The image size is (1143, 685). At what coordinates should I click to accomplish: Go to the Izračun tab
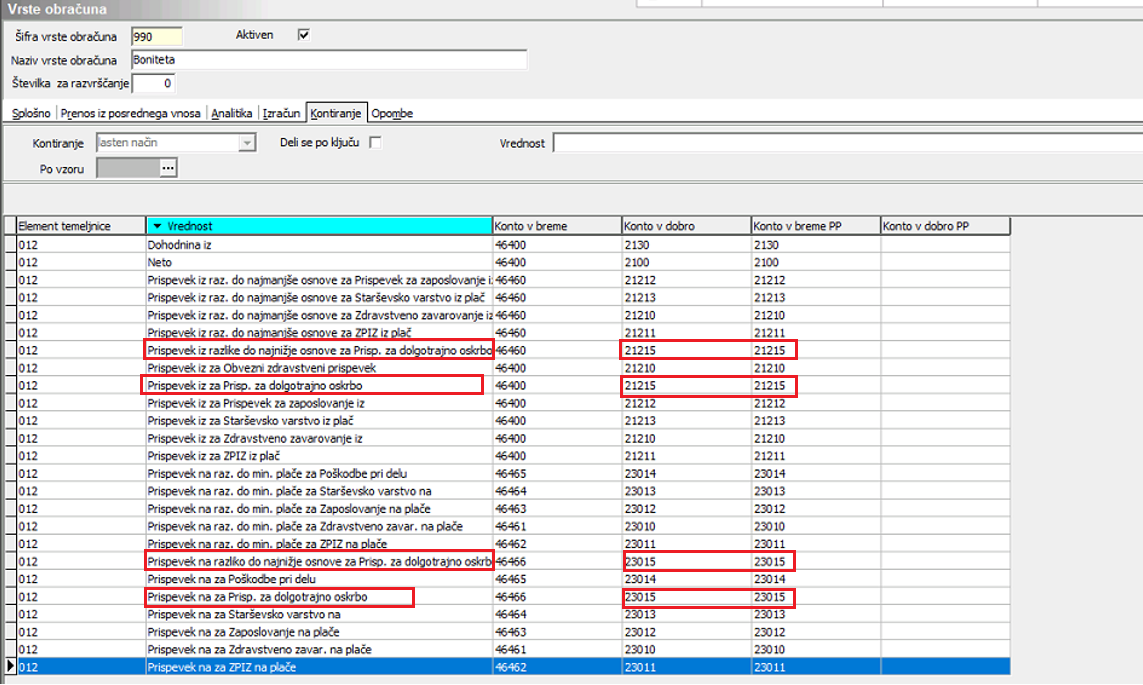click(x=282, y=114)
